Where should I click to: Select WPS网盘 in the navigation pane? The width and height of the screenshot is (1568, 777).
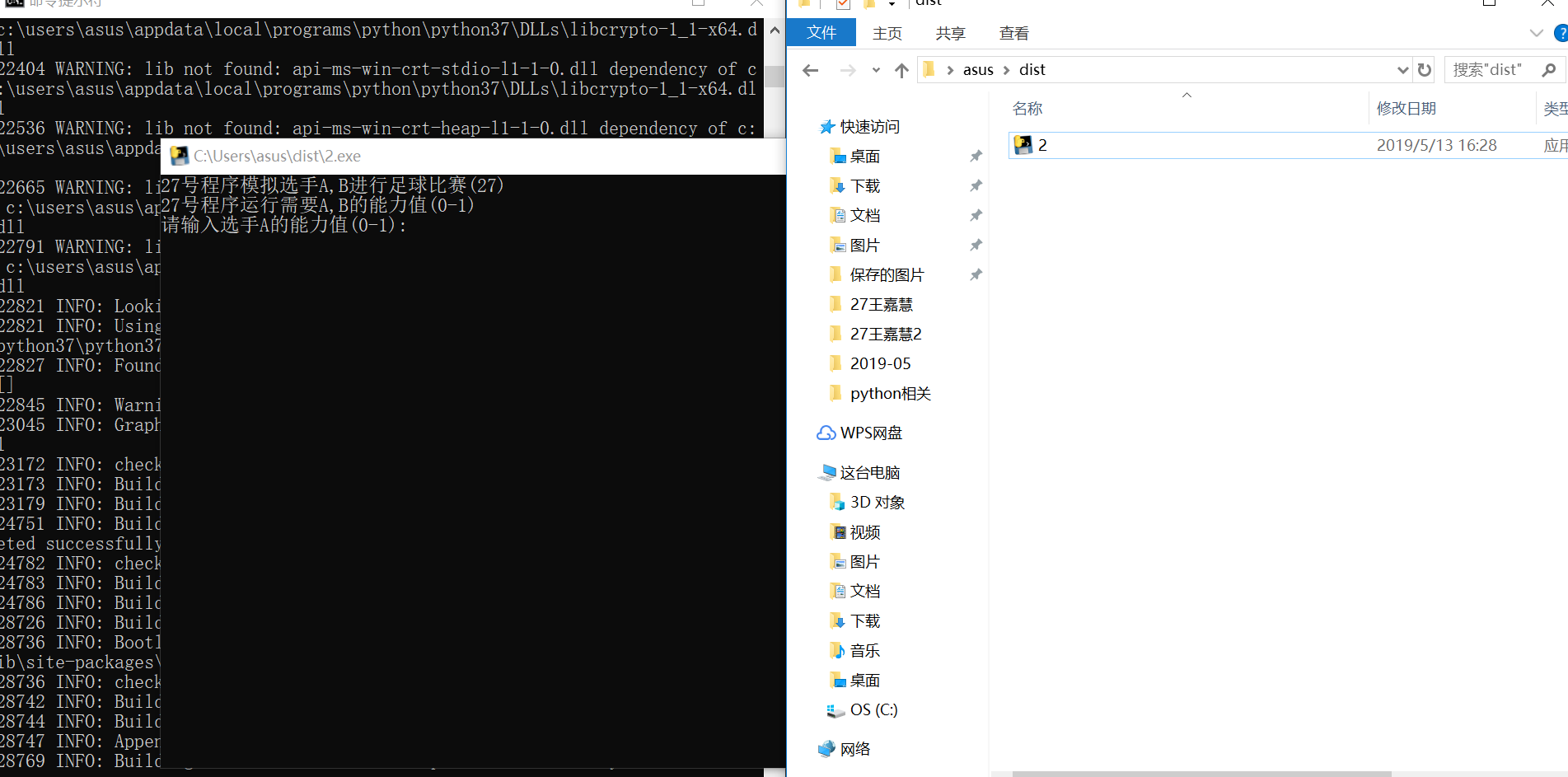point(870,433)
